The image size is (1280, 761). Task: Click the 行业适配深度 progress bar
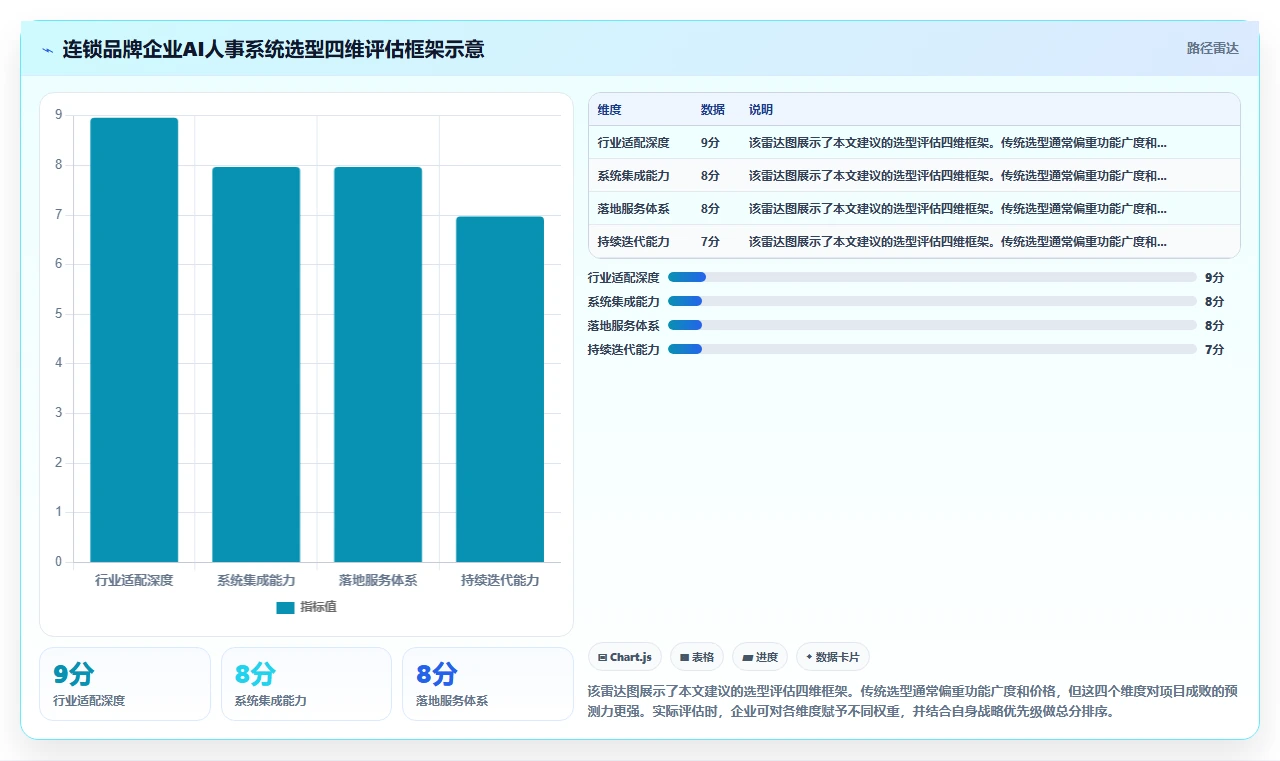pos(932,277)
